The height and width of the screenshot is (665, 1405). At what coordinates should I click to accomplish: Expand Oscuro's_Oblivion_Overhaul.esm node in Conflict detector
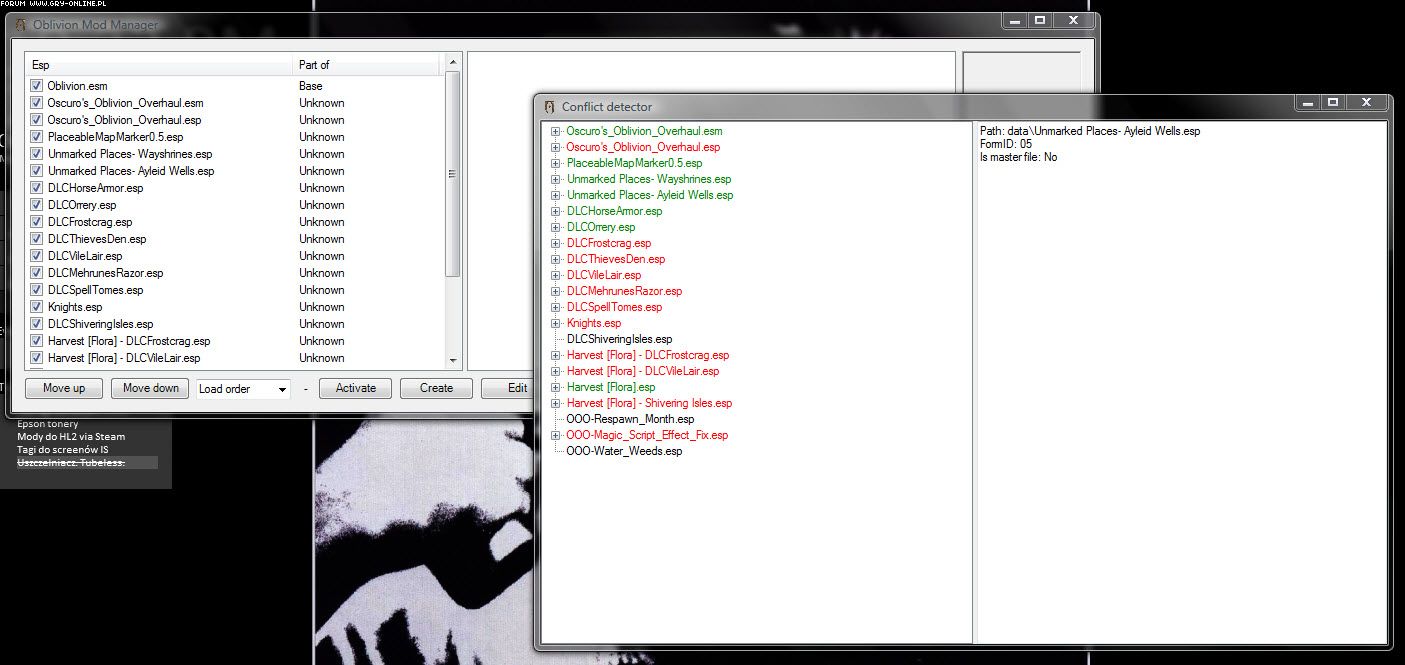point(556,131)
